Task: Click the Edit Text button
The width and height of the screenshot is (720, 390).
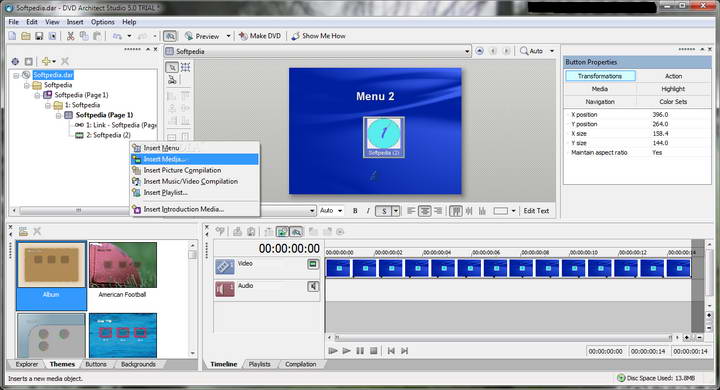Action: 536,211
